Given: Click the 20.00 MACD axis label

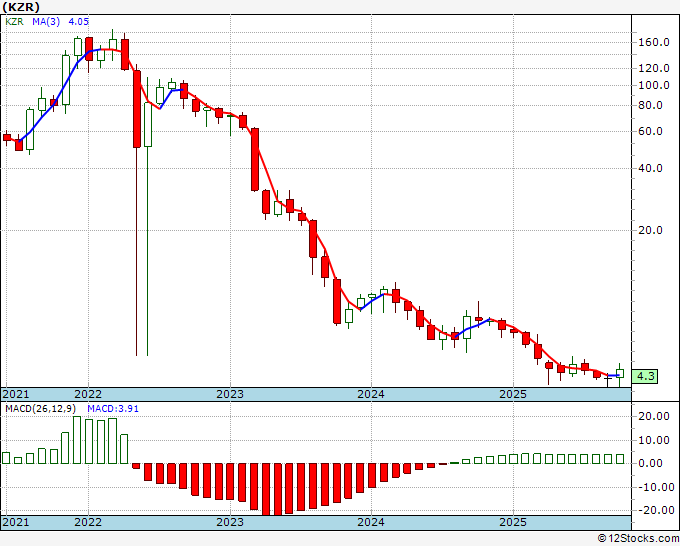Looking at the screenshot, I should coord(654,416).
